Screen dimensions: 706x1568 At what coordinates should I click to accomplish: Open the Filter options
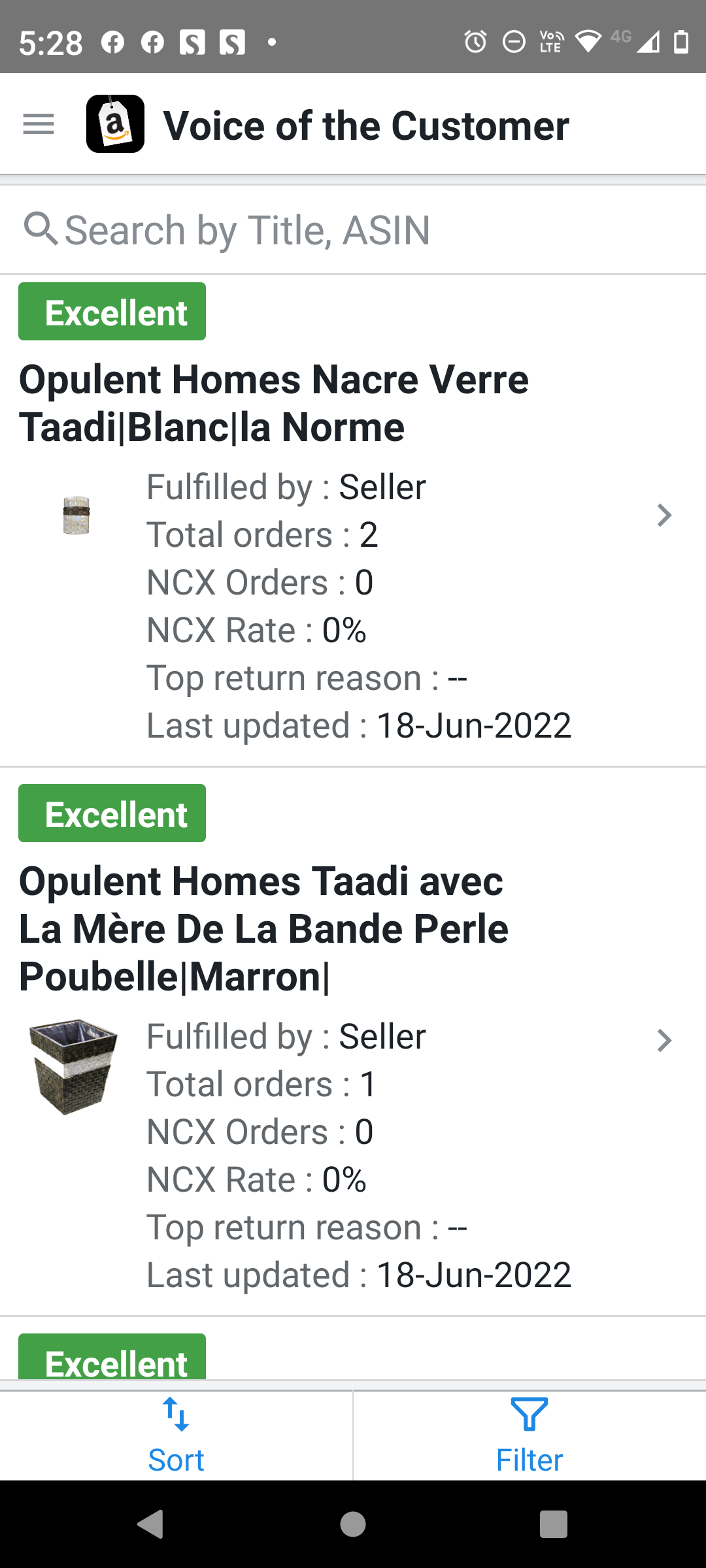pos(529,1435)
